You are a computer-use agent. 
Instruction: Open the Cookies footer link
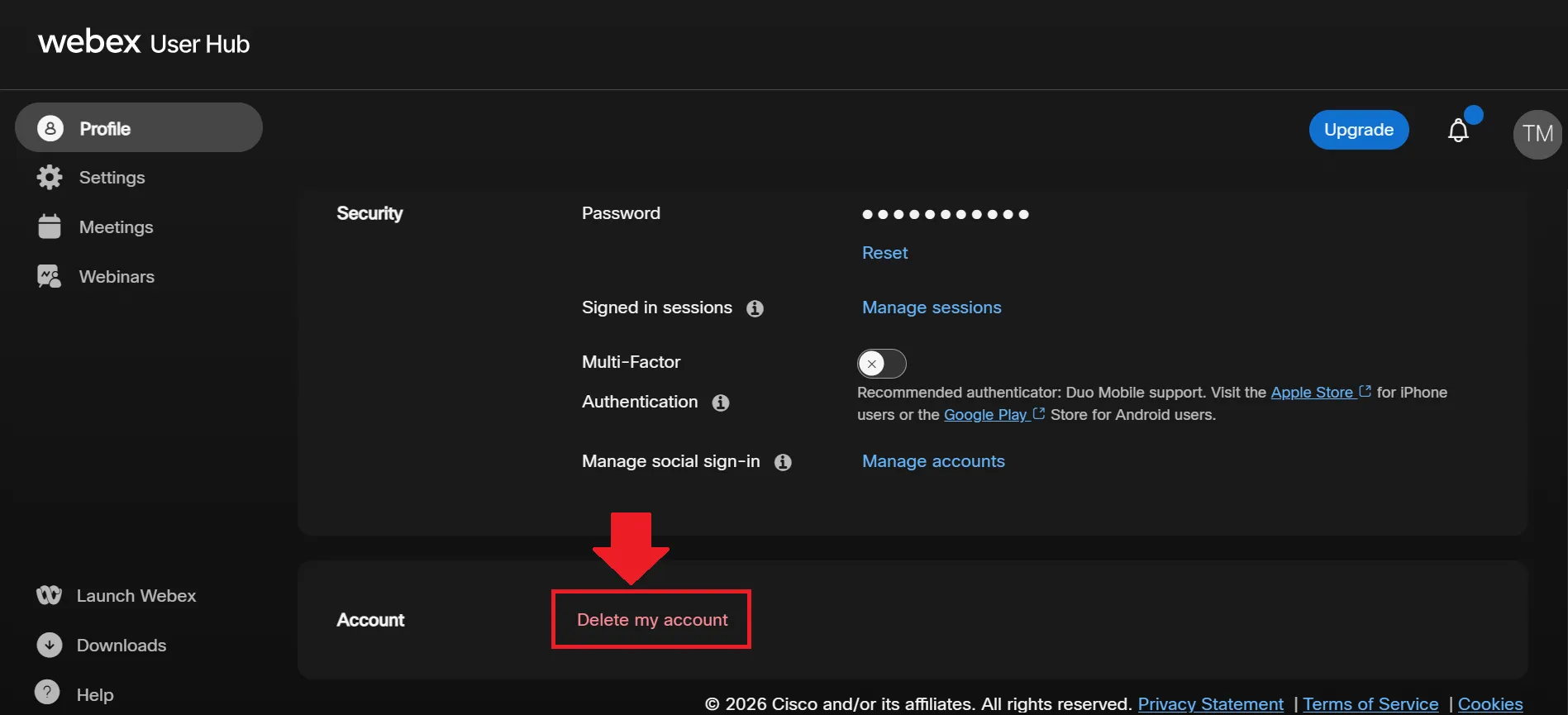[x=1490, y=704]
